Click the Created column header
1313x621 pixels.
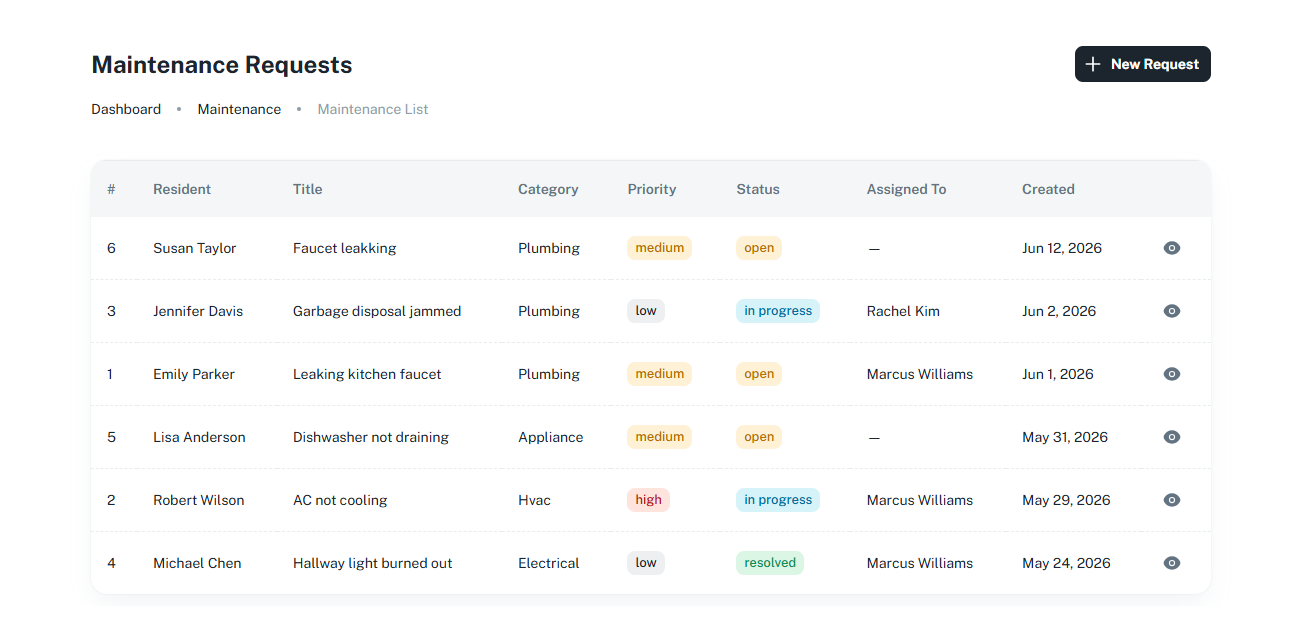[x=1048, y=189]
